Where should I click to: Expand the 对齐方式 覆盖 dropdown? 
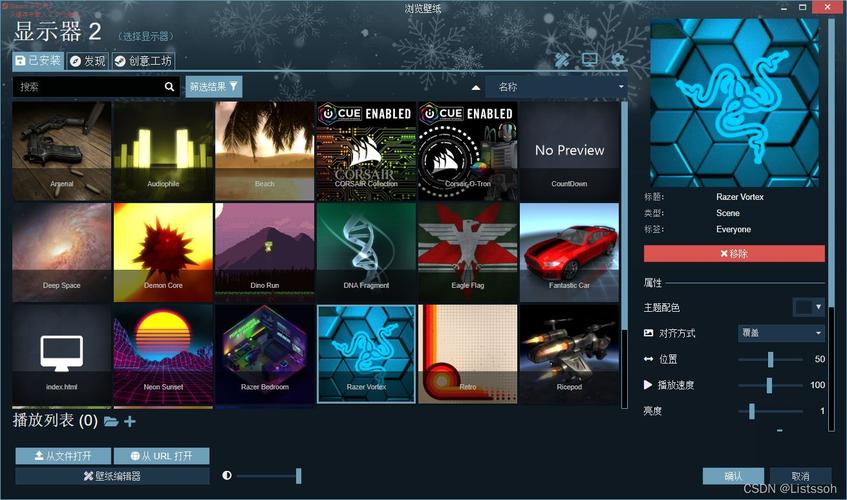tap(781, 333)
